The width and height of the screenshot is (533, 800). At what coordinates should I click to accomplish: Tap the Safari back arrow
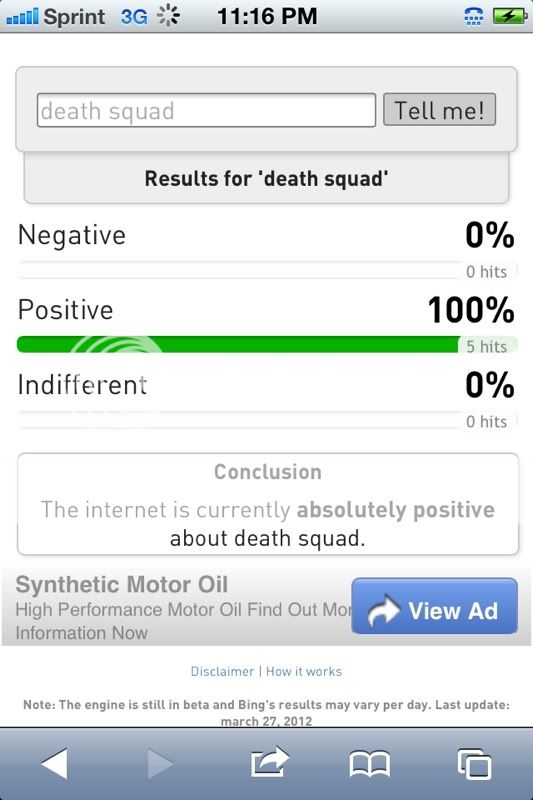(54, 764)
